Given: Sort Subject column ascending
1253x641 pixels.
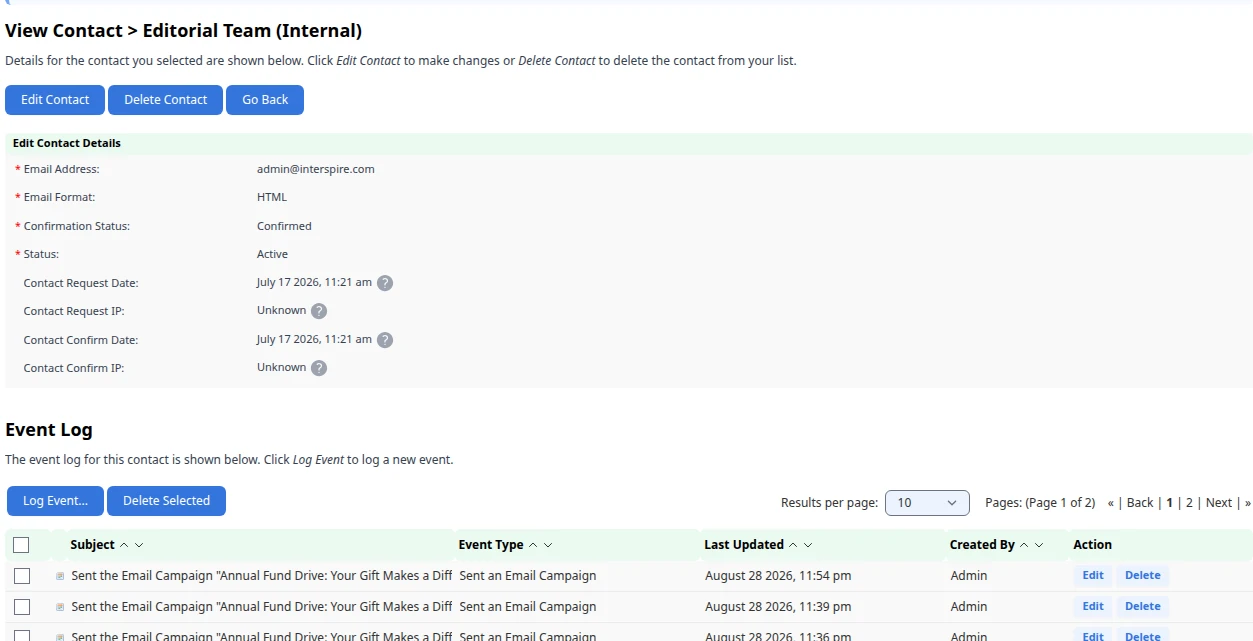Looking at the screenshot, I should point(124,545).
